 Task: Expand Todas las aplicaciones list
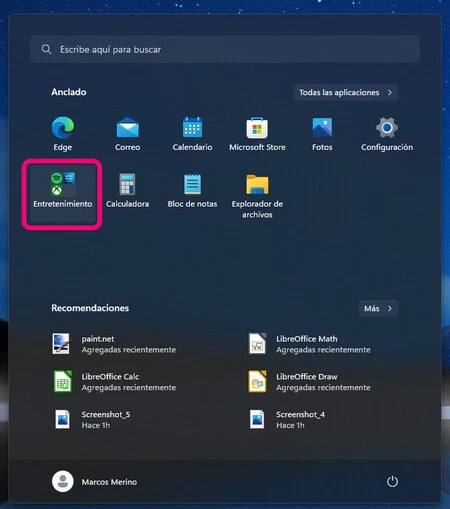tap(346, 92)
